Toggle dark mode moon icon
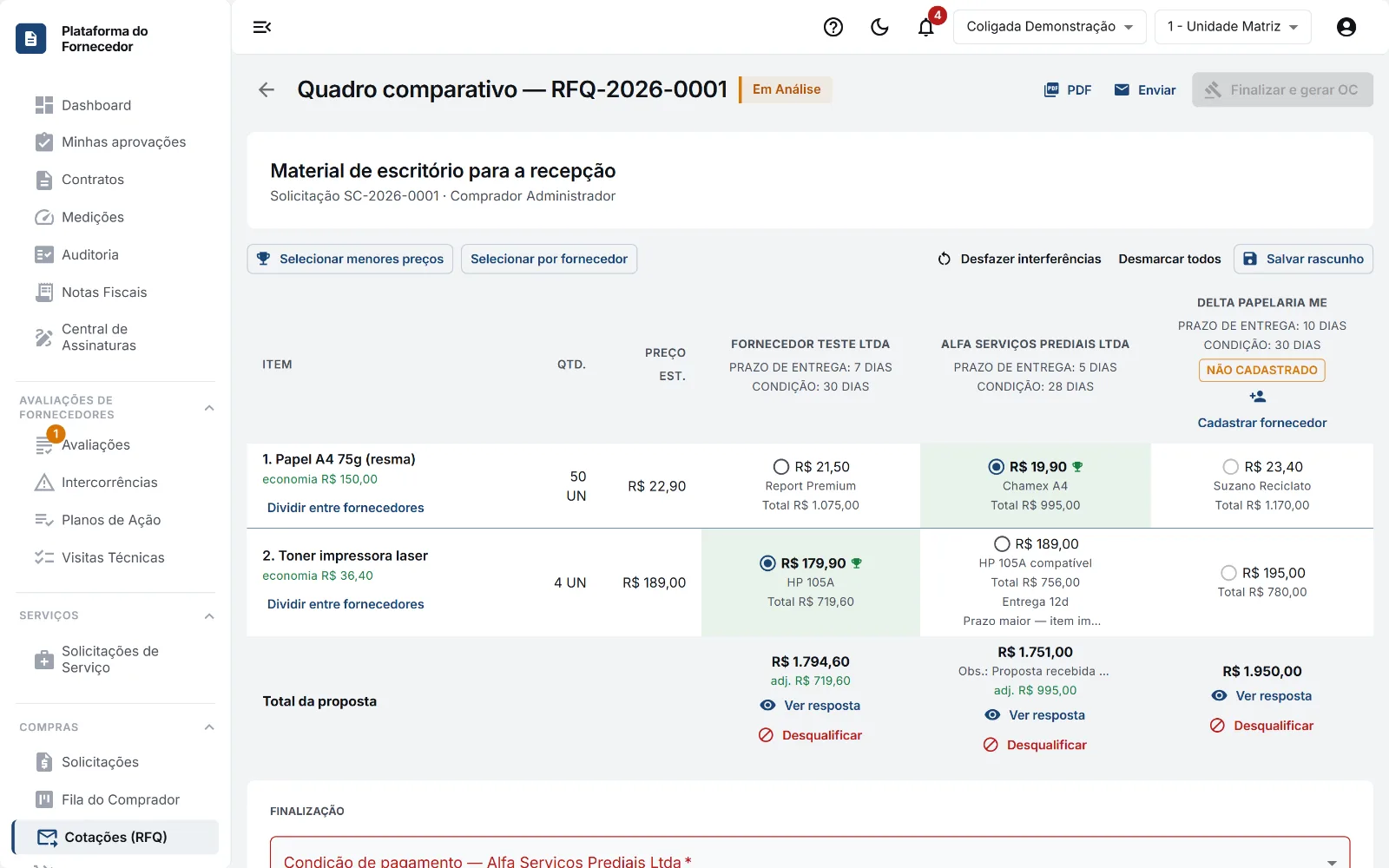 879,27
